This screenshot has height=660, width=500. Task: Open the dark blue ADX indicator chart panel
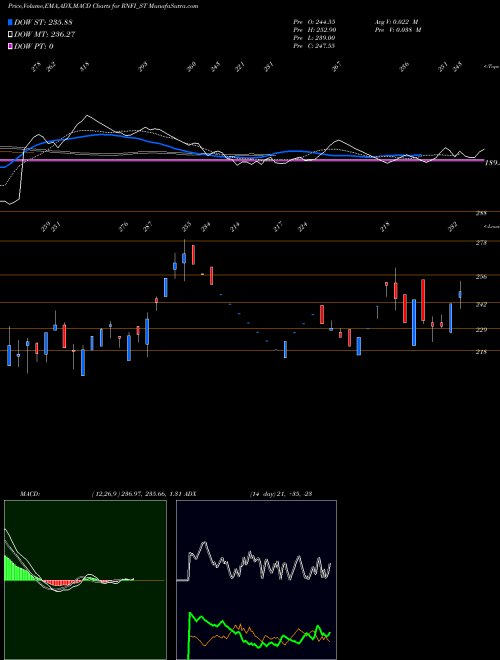(256, 580)
